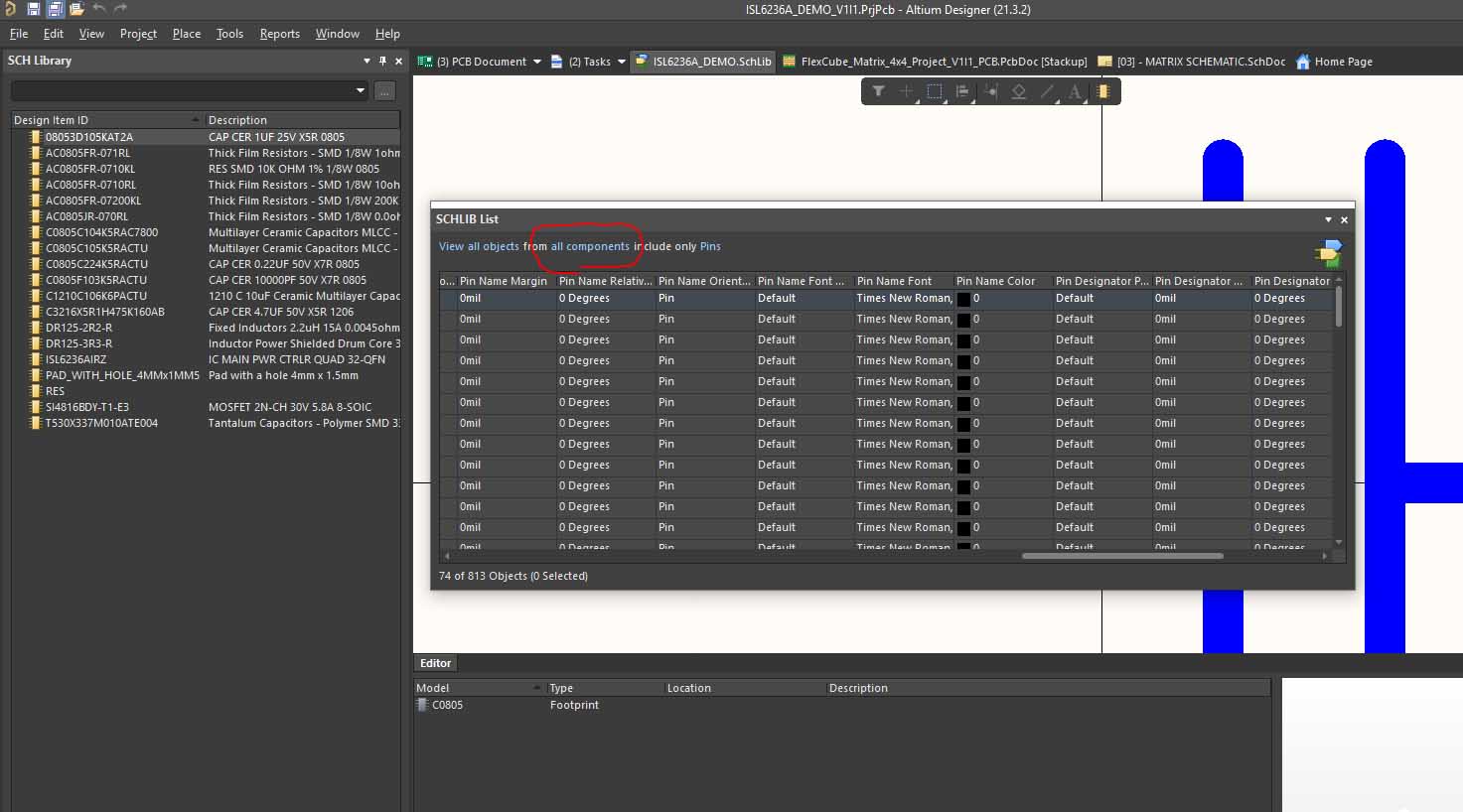Click the first row's Pin Name Color swatch
The height and width of the screenshot is (812, 1463).
[963, 299]
